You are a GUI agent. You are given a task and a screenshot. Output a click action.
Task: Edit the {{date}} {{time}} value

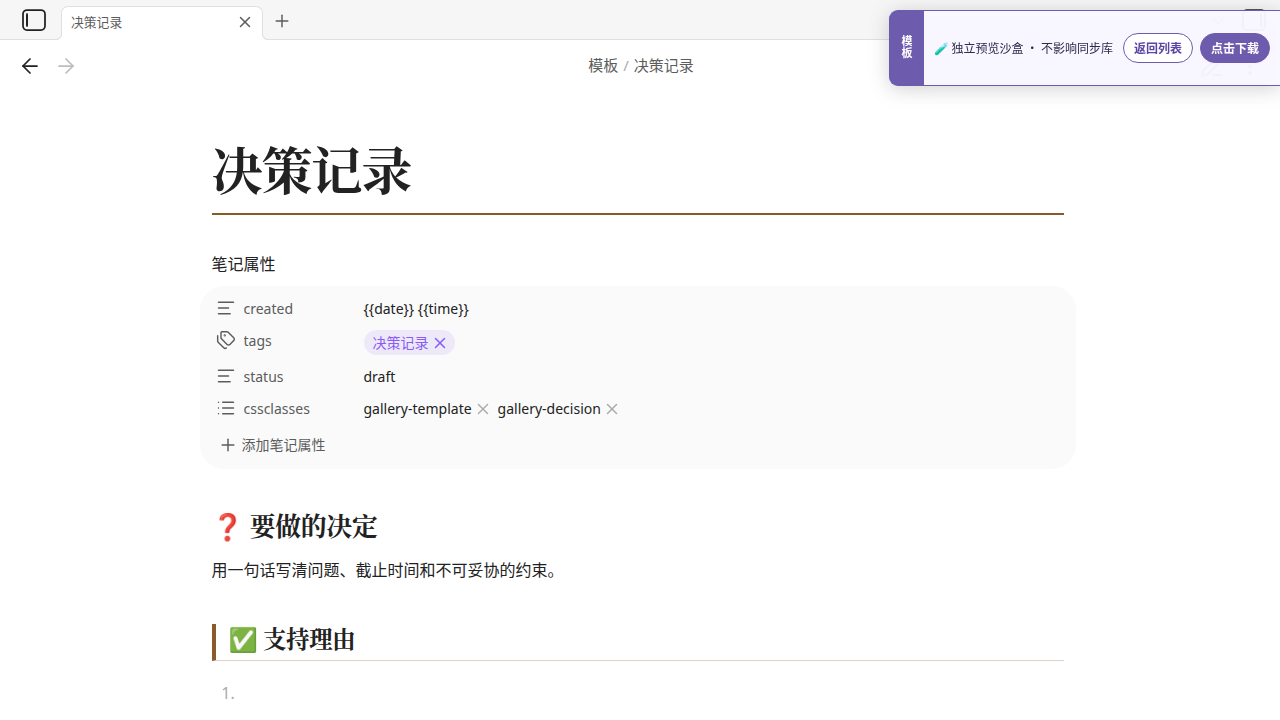pyautogui.click(x=416, y=309)
